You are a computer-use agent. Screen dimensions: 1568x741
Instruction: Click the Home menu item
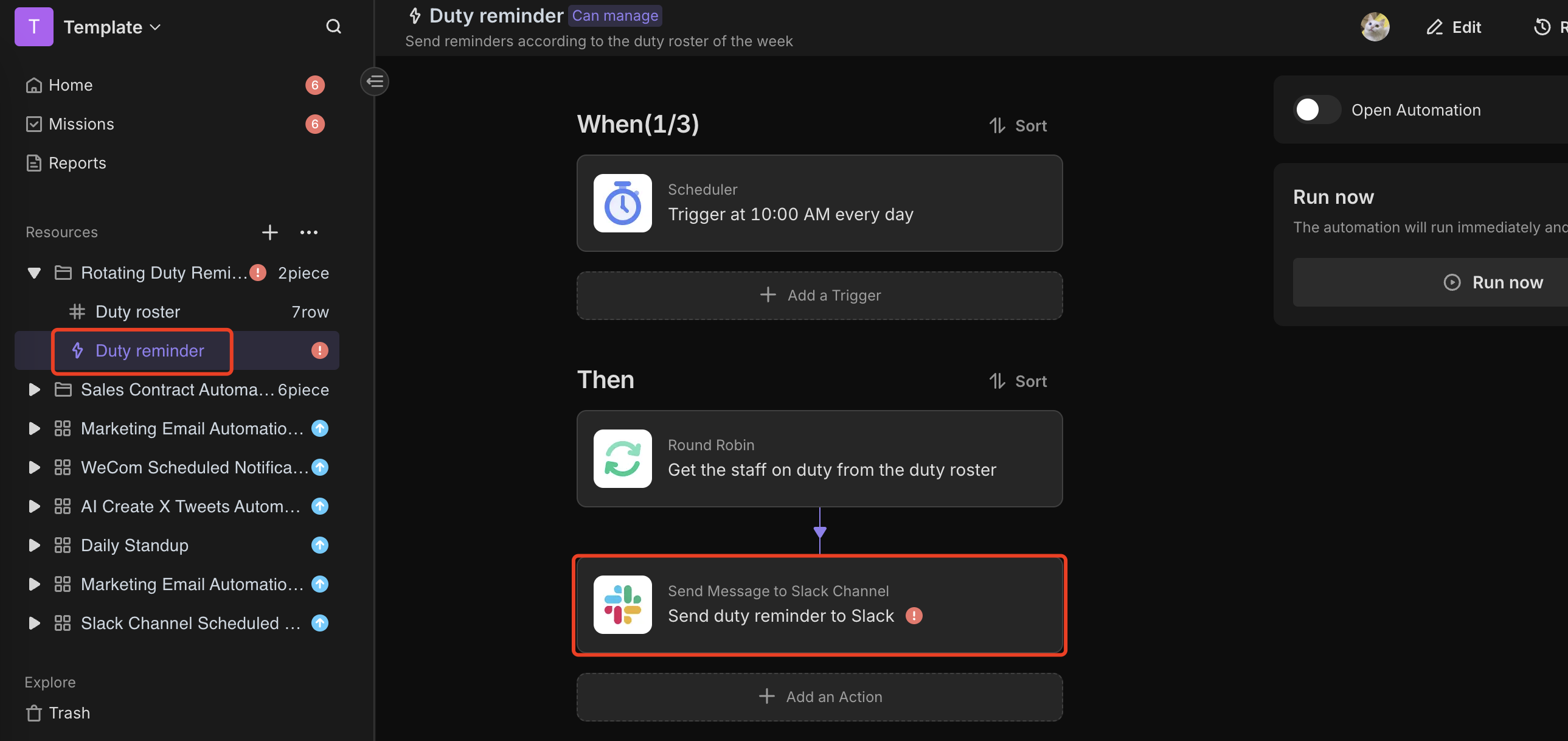(70, 84)
